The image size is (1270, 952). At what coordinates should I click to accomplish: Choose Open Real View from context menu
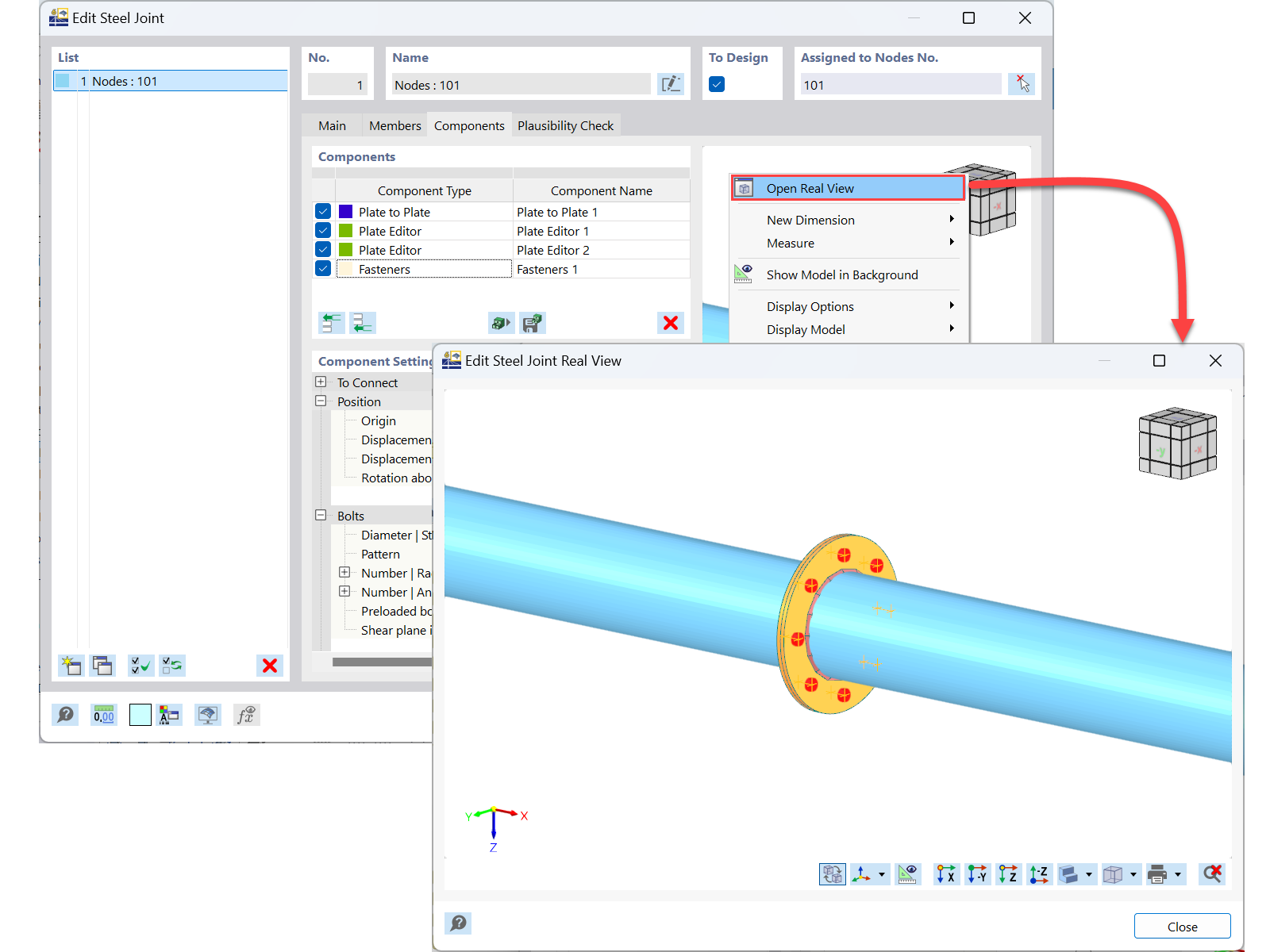848,188
